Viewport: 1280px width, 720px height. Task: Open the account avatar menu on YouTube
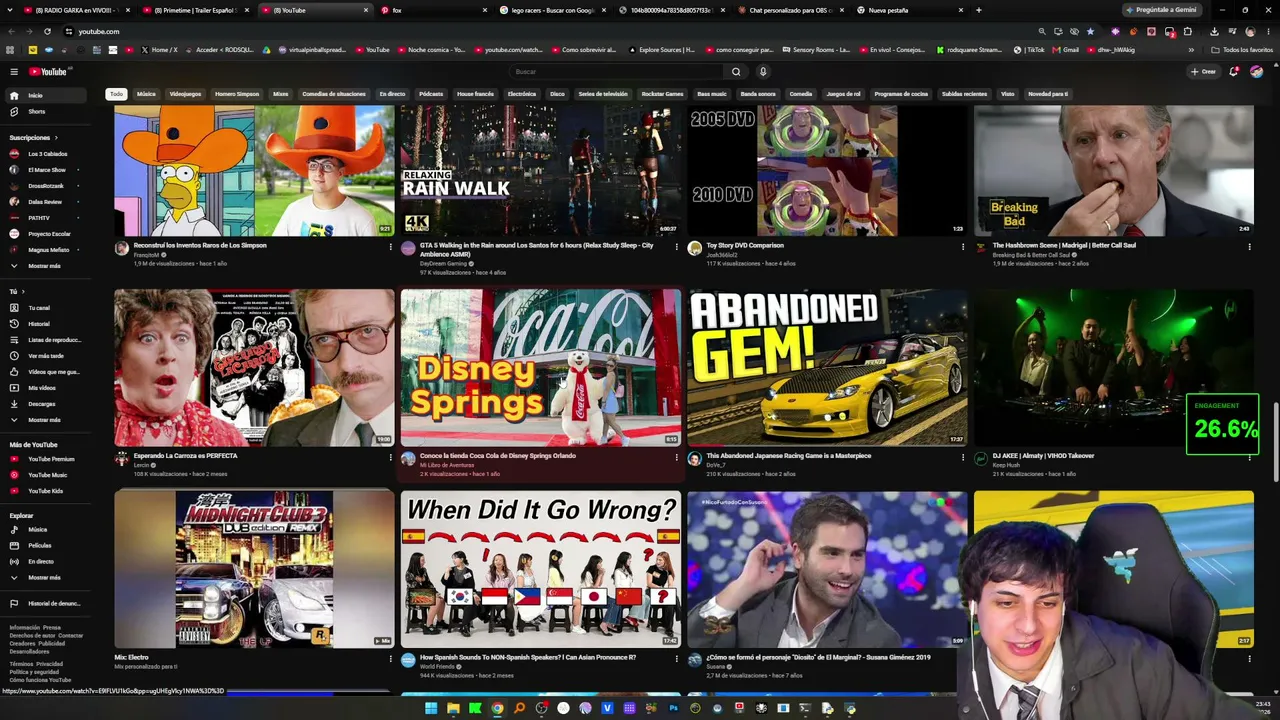1256,71
